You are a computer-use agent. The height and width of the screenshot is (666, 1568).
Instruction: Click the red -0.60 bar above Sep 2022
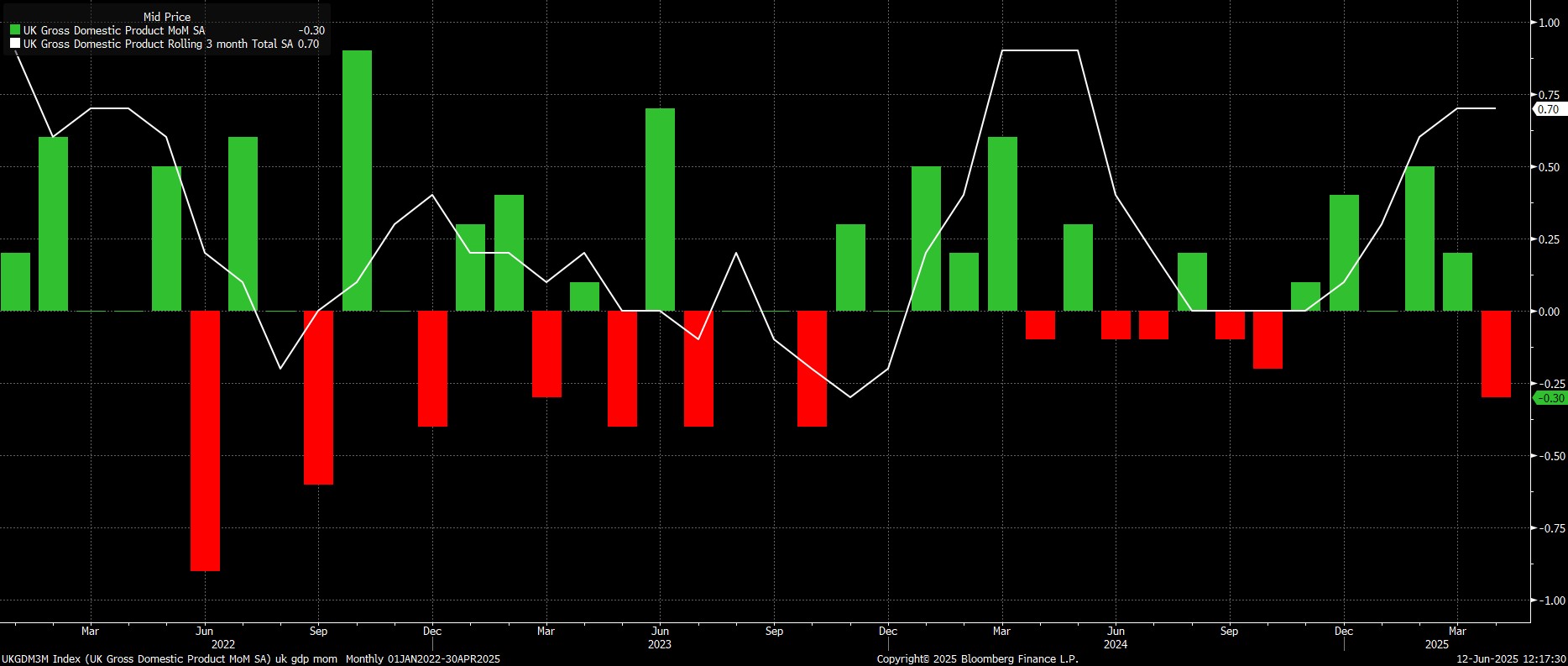click(318, 398)
